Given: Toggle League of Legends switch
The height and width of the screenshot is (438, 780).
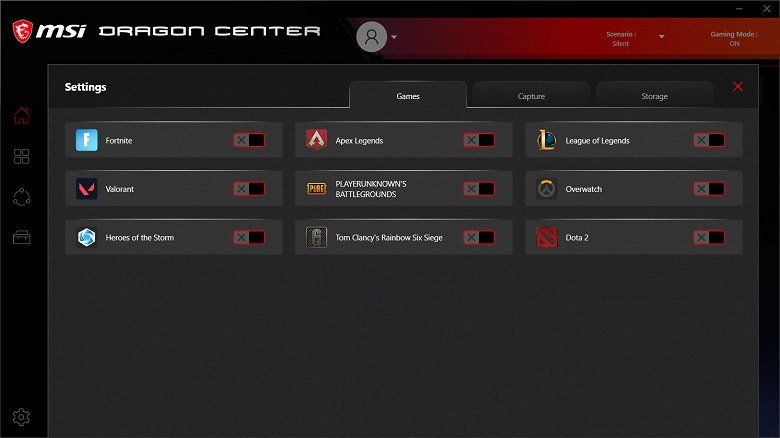Looking at the screenshot, I should 709,140.
